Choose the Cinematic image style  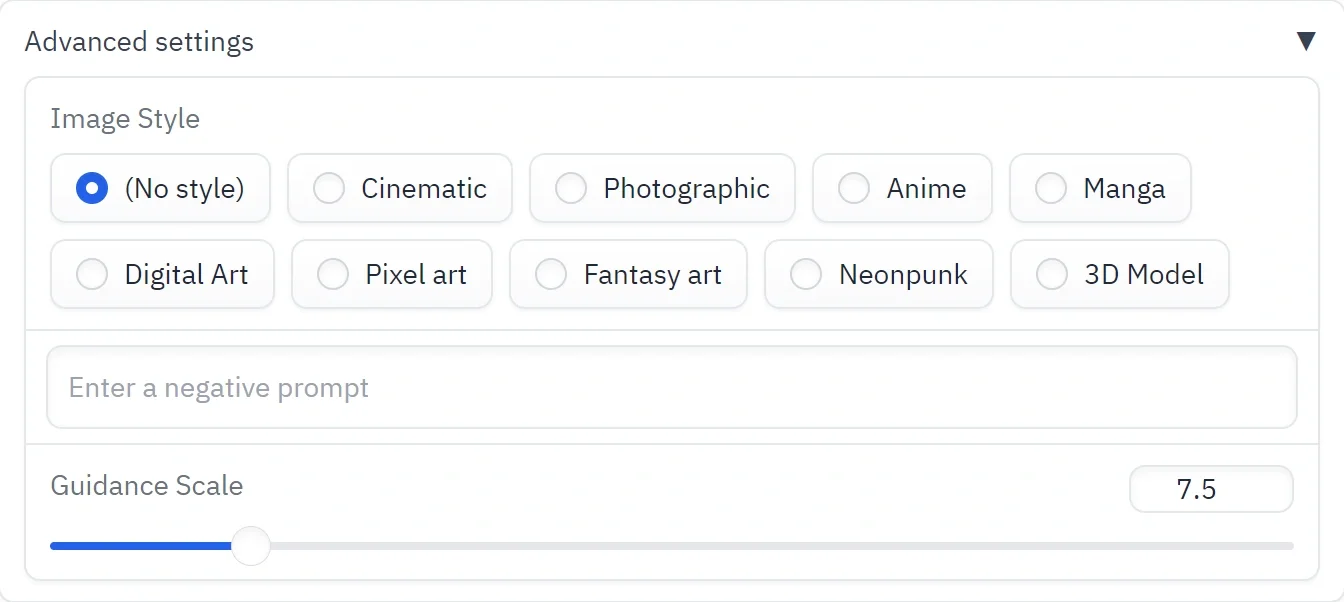[x=329, y=188]
